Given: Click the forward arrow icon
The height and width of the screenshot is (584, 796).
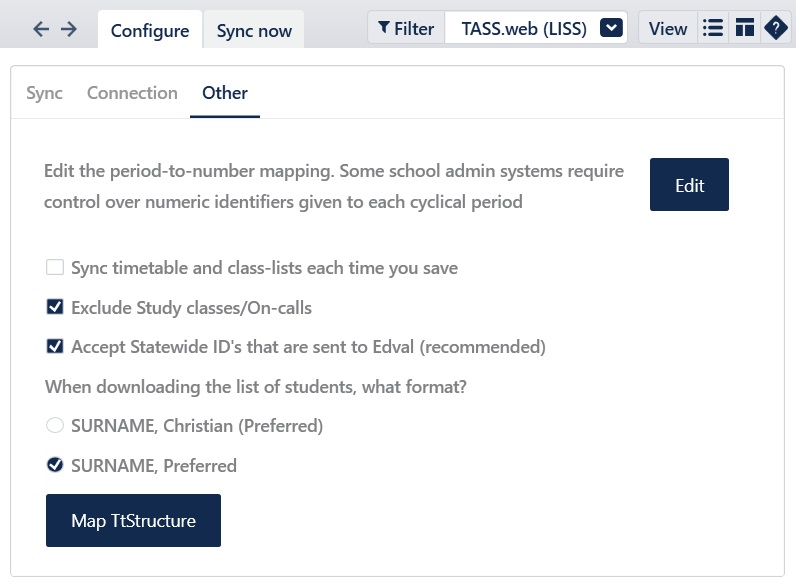Looking at the screenshot, I should pyautogui.click(x=69, y=29).
